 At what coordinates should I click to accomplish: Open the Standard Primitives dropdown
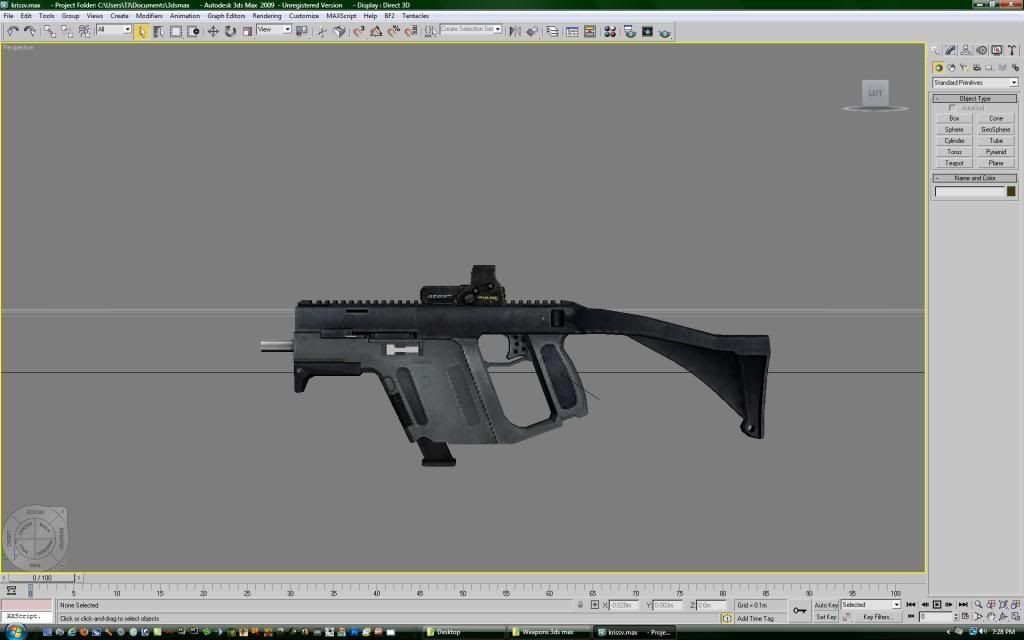[x=975, y=82]
